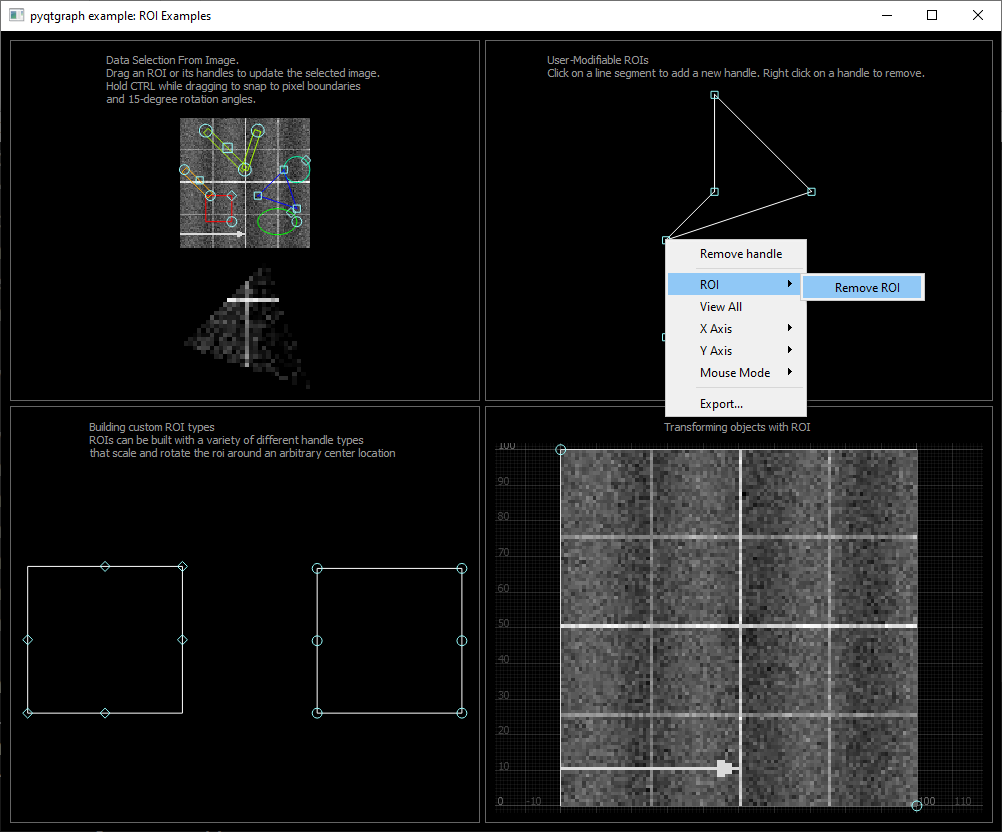Expand the ROI submenu
This screenshot has height=832, width=1002.
(x=709, y=284)
